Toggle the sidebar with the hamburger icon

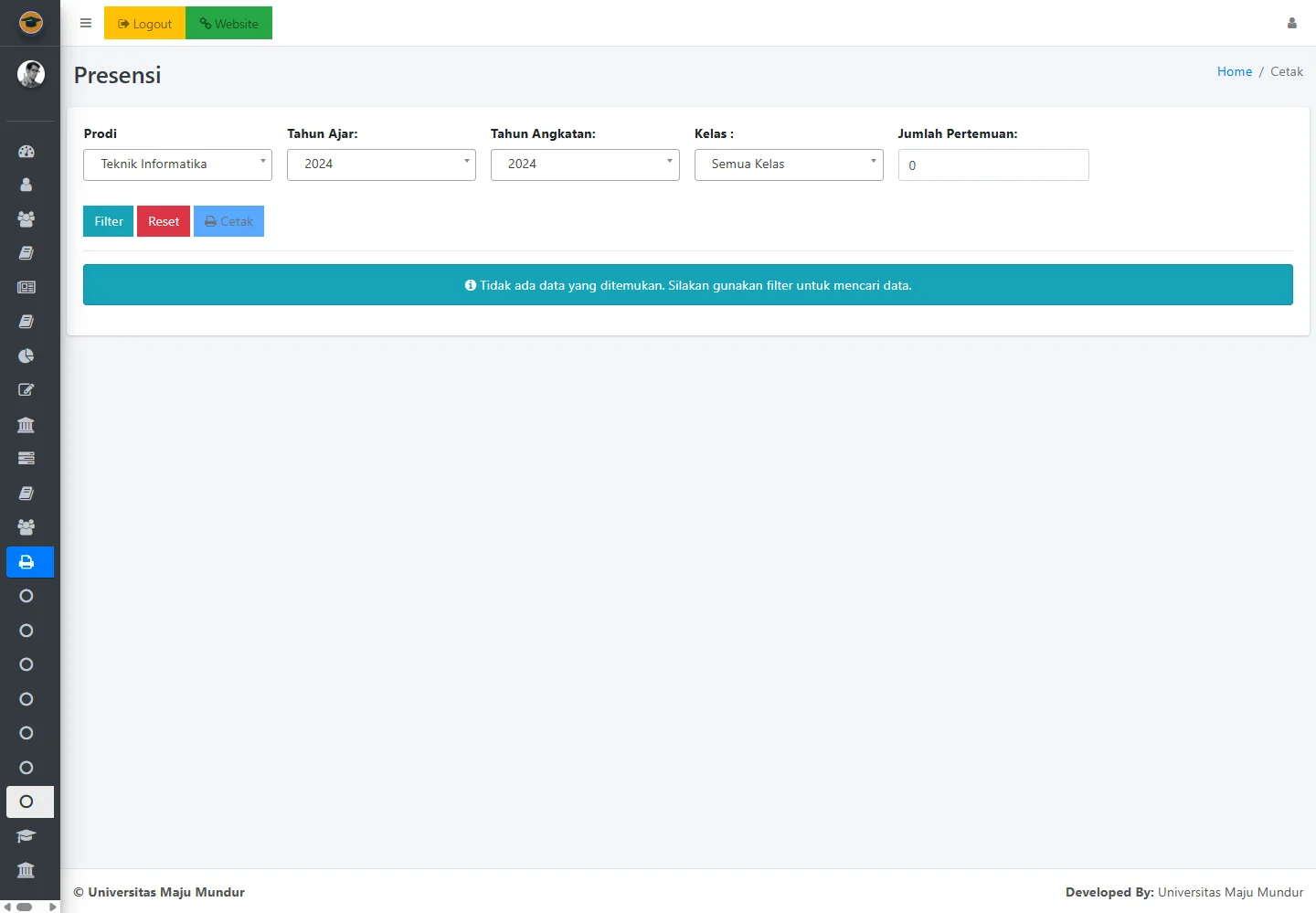pyautogui.click(x=86, y=24)
